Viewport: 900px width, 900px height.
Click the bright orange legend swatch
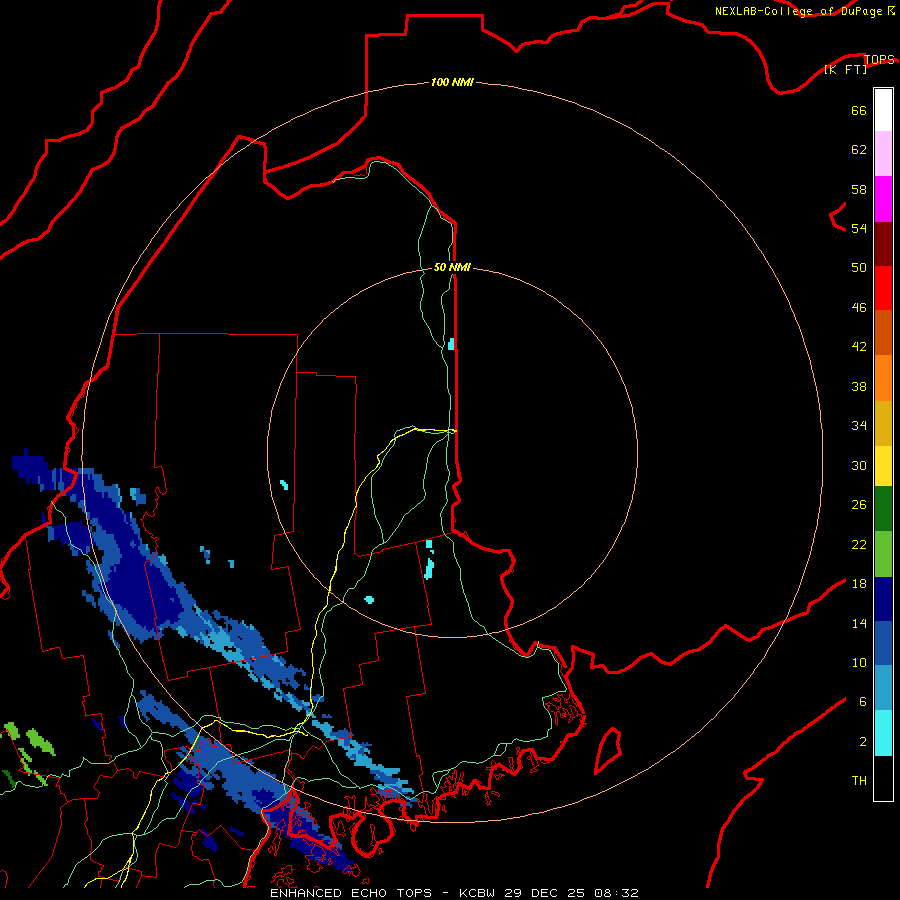(883, 378)
